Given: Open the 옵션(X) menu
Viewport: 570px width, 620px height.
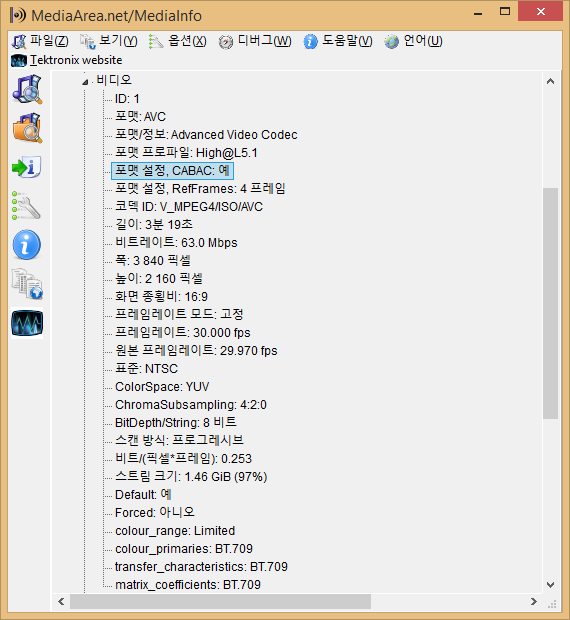Looking at the screenshot, I should [177, 41].
